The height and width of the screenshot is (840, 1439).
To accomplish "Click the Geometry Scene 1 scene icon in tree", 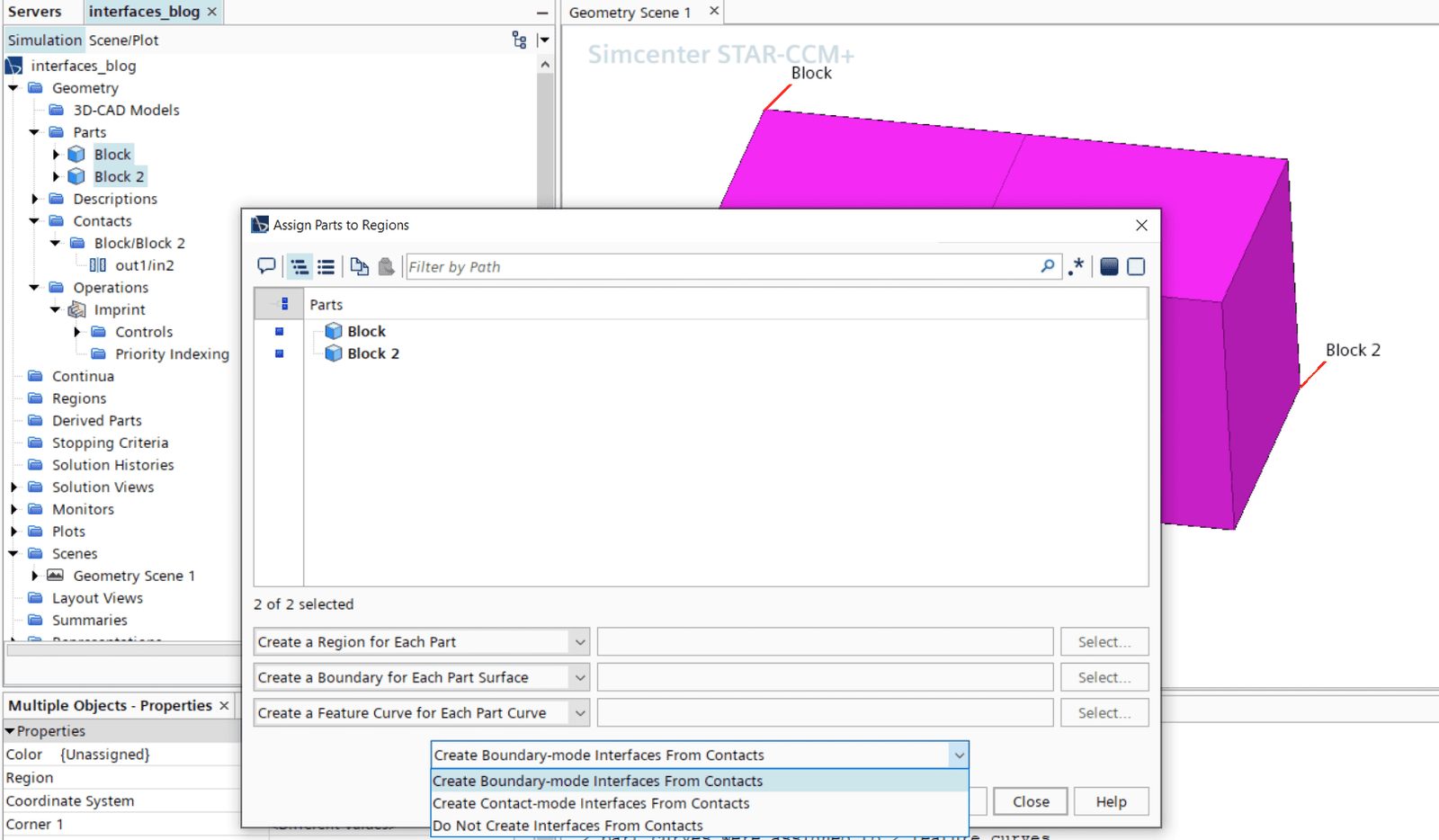I will pyautogui.click(x=56, y=576).
